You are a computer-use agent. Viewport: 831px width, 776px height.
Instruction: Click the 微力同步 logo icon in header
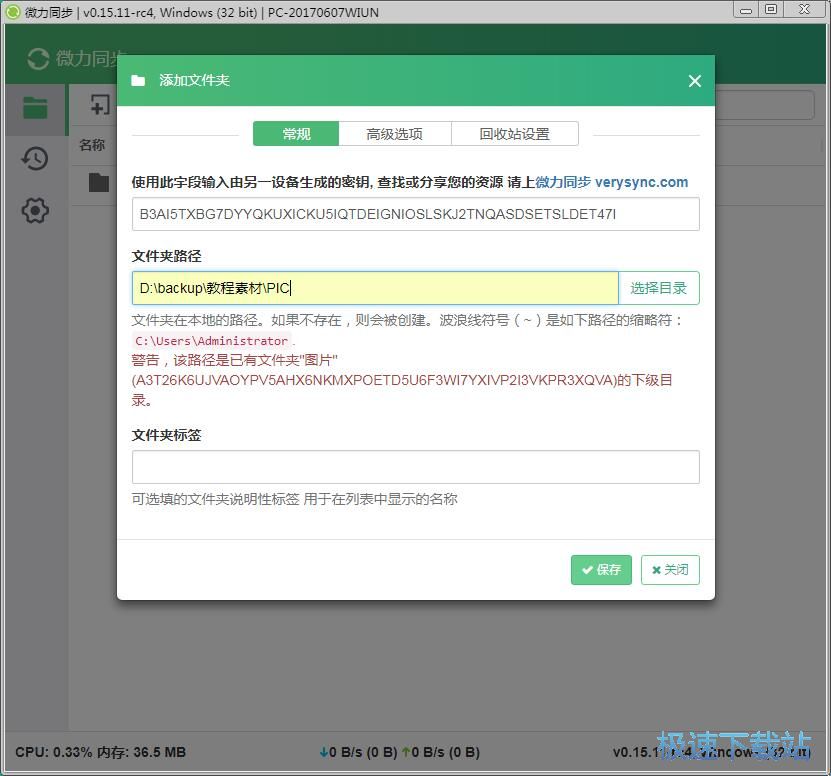(x=38, y=59)
